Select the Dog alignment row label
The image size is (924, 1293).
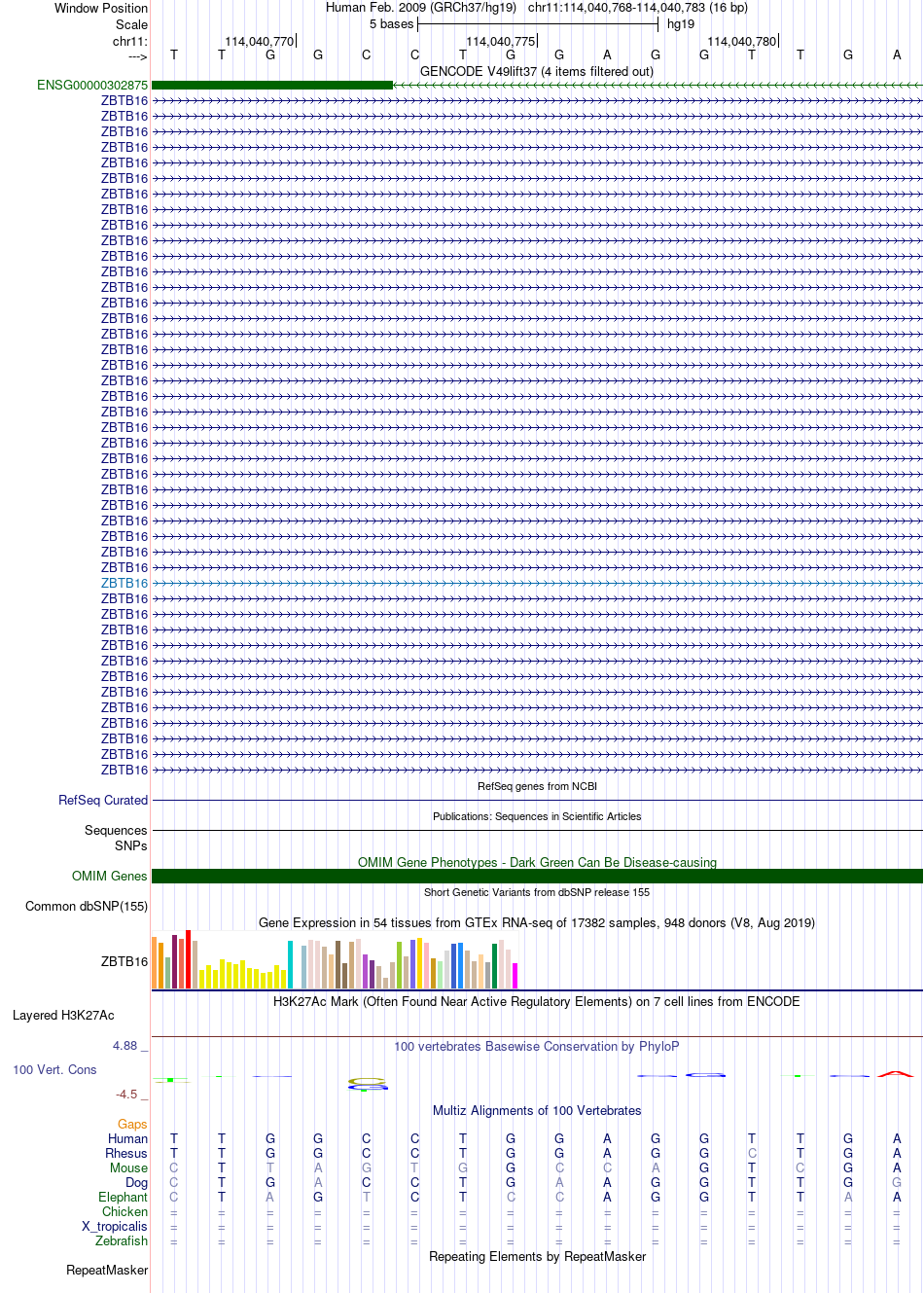[137, 1183]
